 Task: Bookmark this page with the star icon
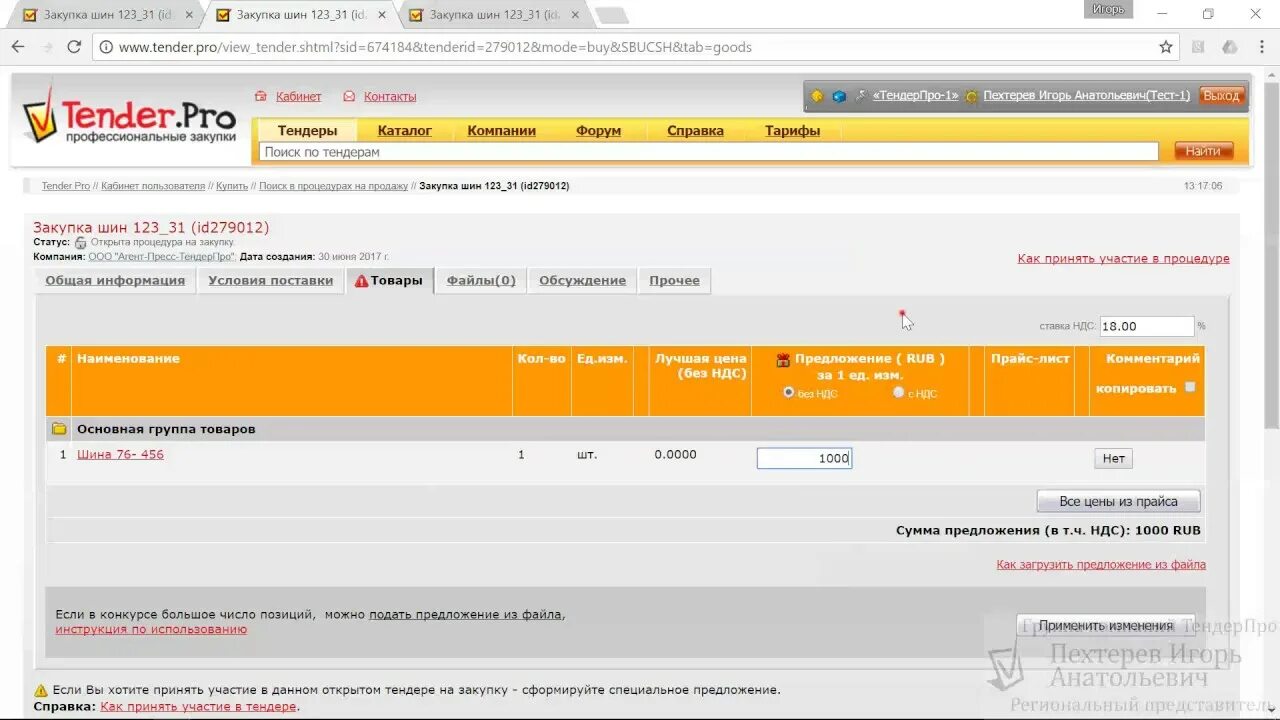(1166, 47)
